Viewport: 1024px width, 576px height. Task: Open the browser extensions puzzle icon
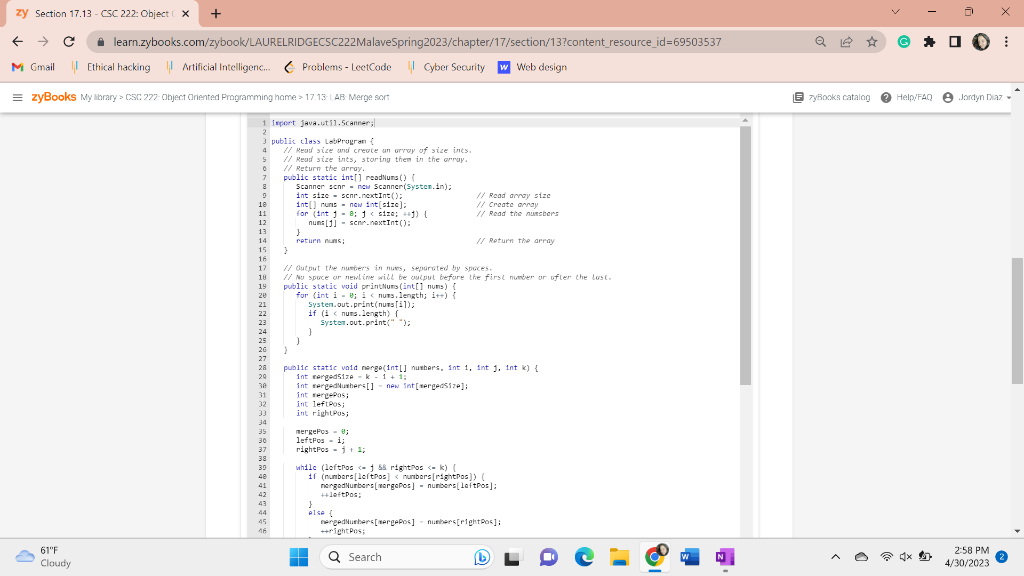point(930,43)
